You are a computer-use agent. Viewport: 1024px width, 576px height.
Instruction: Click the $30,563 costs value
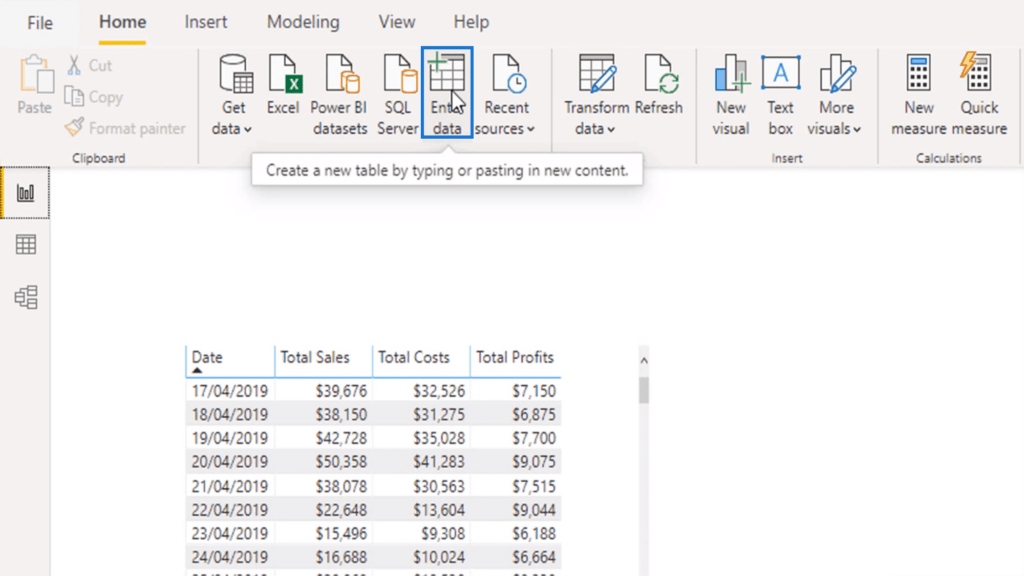[439, 487]
